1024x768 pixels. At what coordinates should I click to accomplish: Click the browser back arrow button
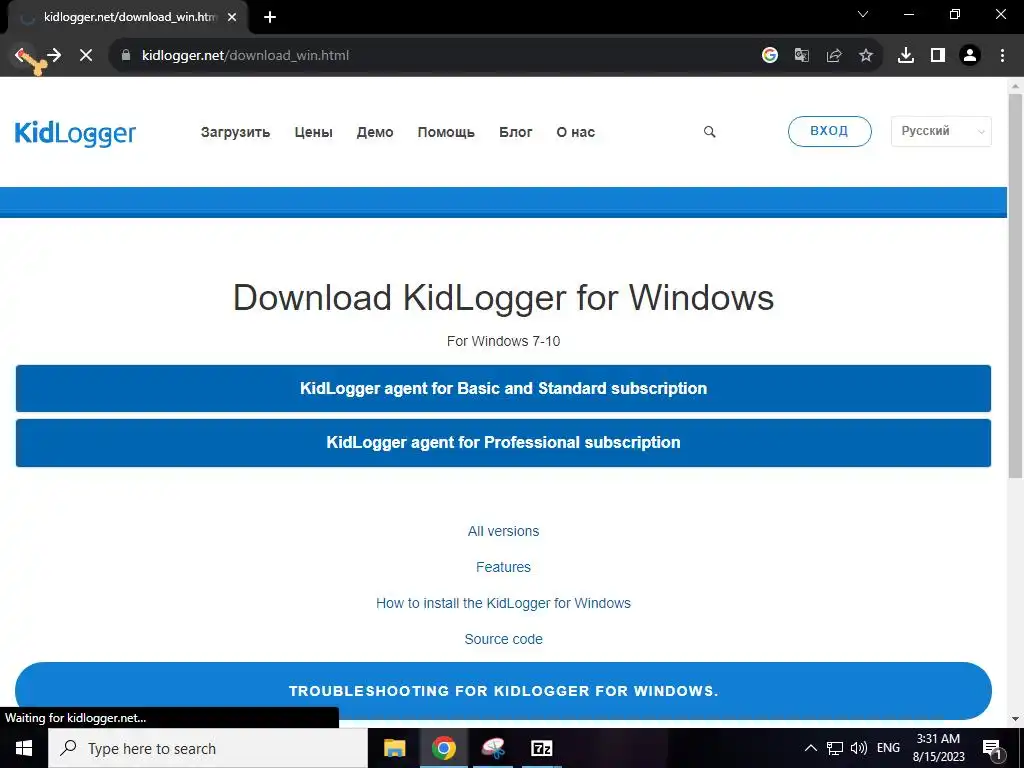point(22,56)
